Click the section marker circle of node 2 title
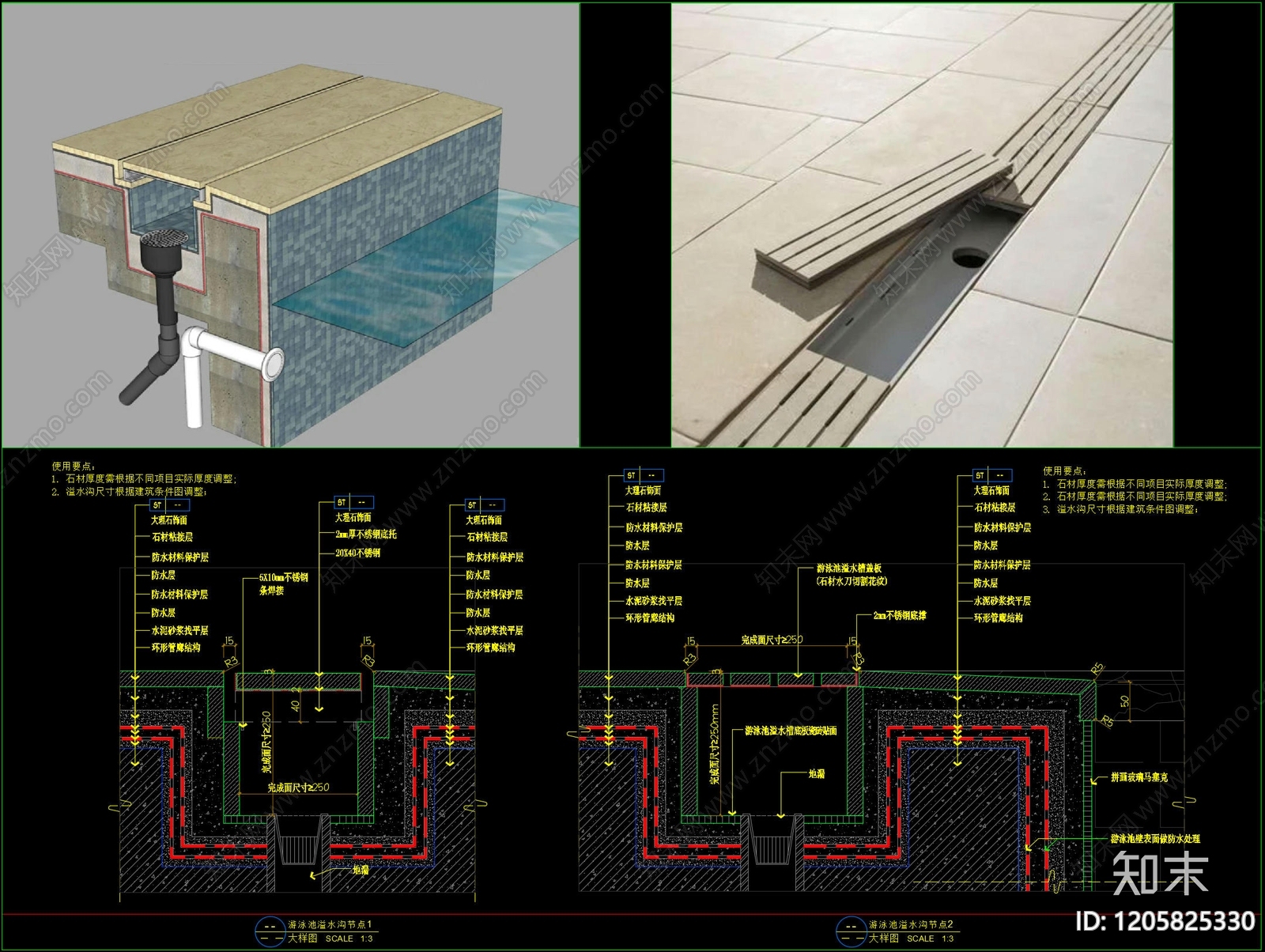The width and height of the screenshot is (1265, 952). tap(851, 931)
